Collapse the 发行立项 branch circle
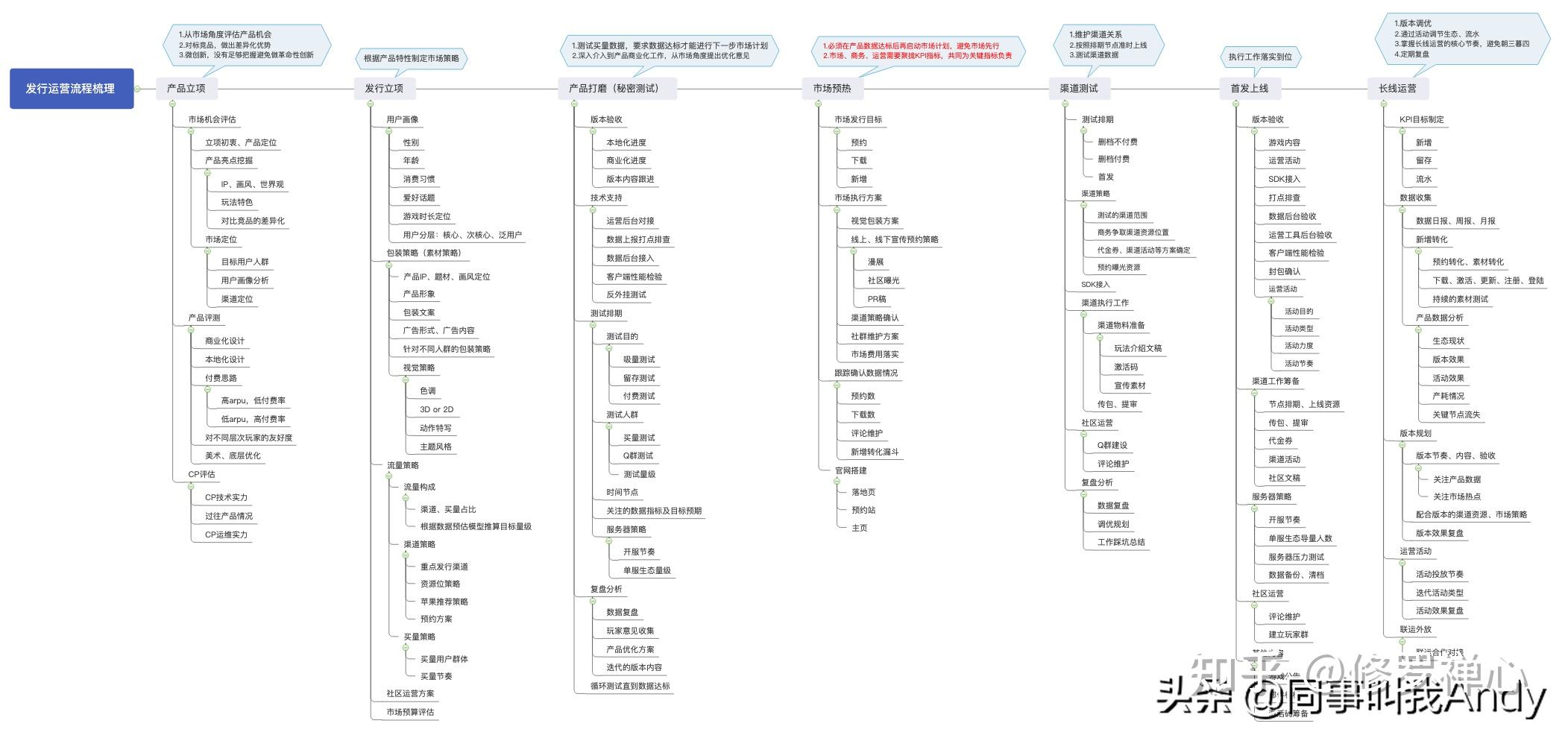Viewport: 1568px width, 738px height. pos(371,104)
